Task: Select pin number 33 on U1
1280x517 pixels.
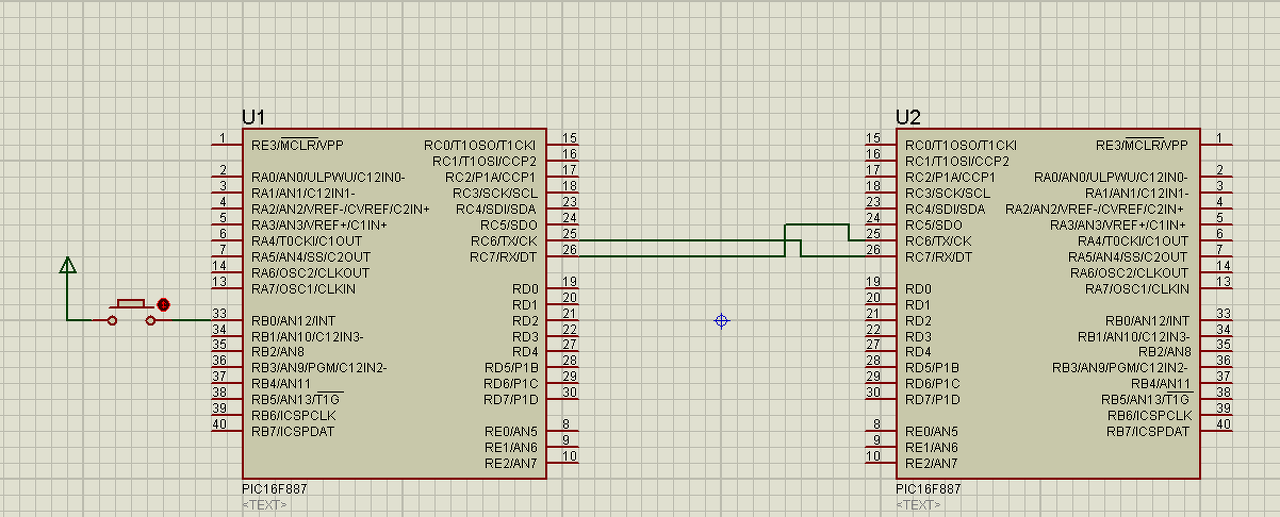Action: [x=220, y=314]
